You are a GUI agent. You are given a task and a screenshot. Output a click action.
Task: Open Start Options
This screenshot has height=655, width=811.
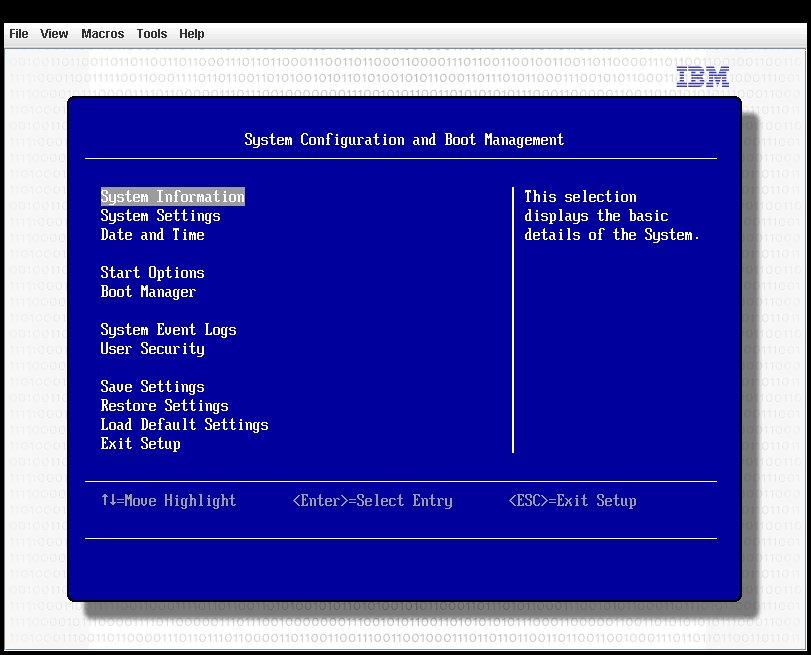(152, 272)
